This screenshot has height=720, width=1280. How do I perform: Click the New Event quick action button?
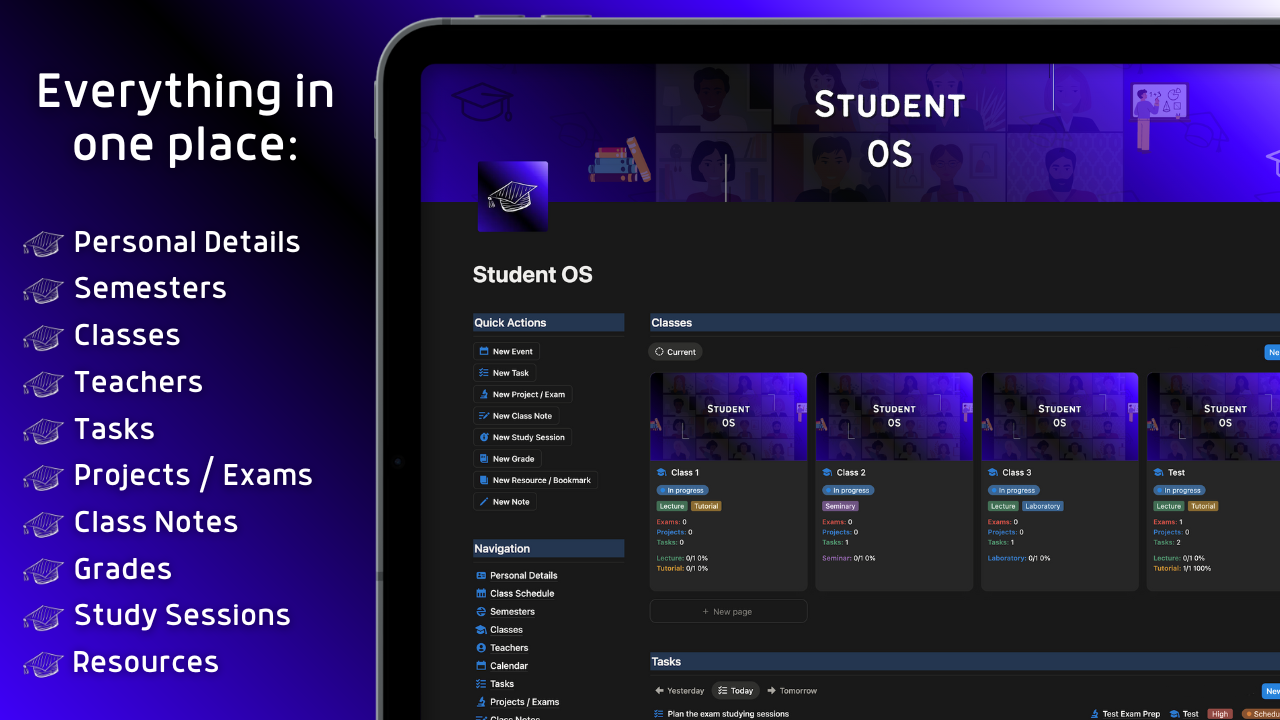pyautogui.click(x=505, y=351)
